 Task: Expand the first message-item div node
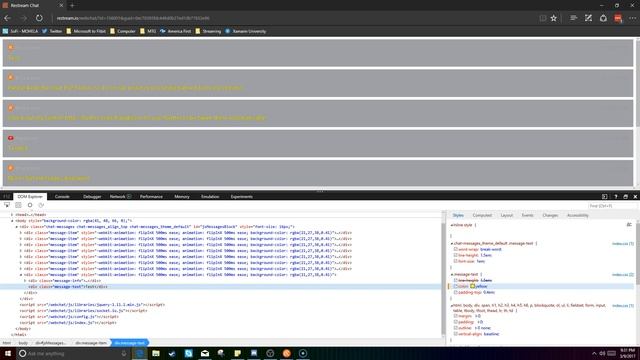[21, 233]
